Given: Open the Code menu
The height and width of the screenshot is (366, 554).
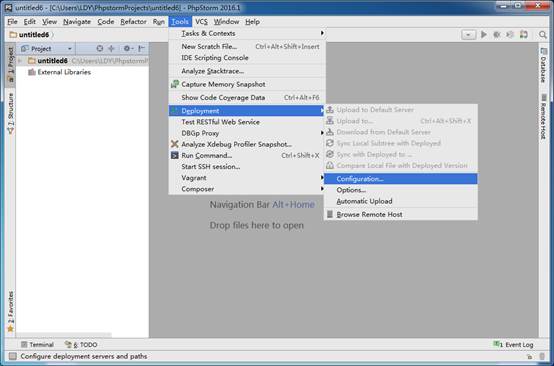Looking at the screenshot, I should click(106, 22).
